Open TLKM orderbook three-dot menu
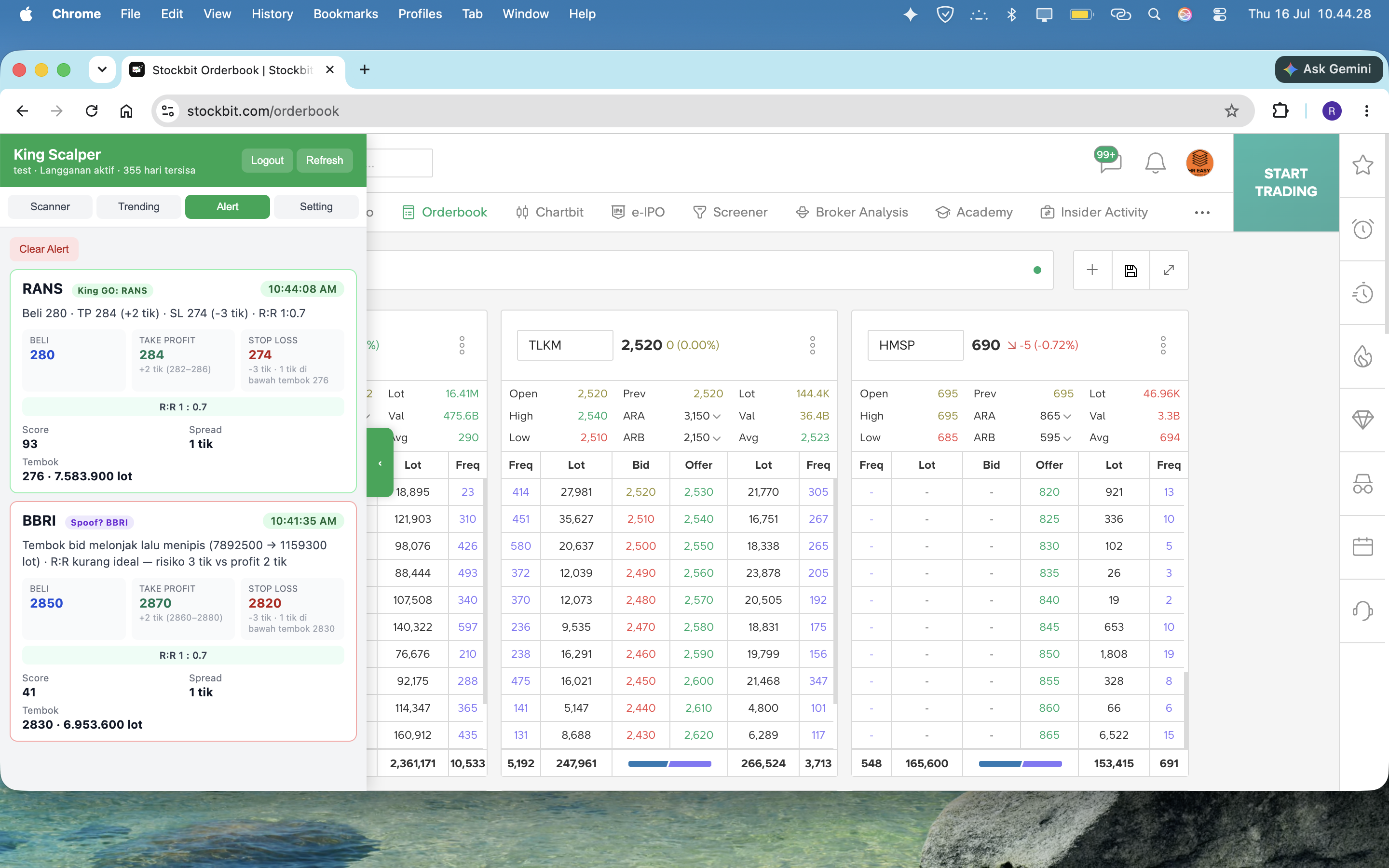Screen dimensions: 1389x868 coord(812,345)
